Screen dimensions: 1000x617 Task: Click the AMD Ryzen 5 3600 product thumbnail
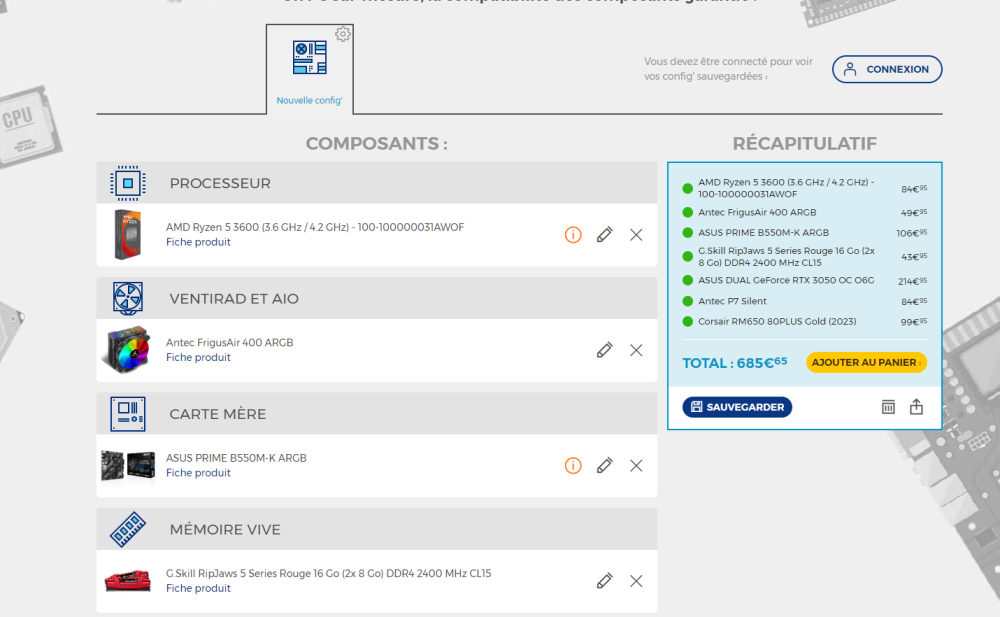pyautogui.click(x=128, y=235)
